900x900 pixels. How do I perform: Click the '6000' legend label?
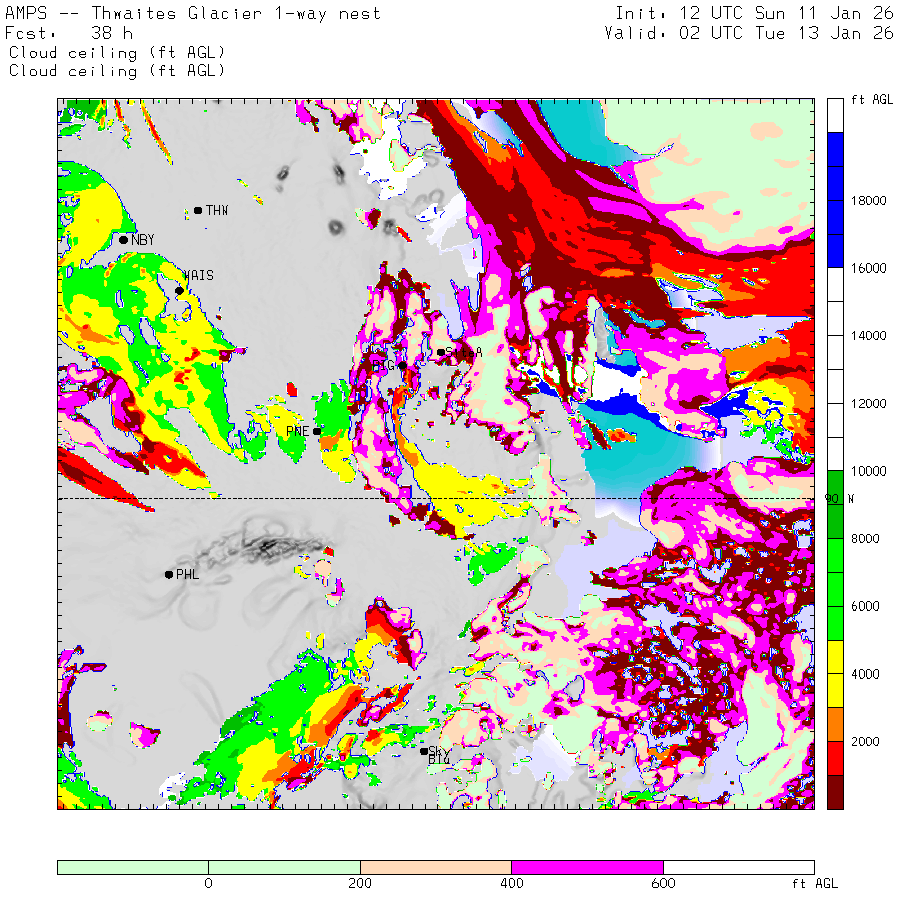click(865, 607)
